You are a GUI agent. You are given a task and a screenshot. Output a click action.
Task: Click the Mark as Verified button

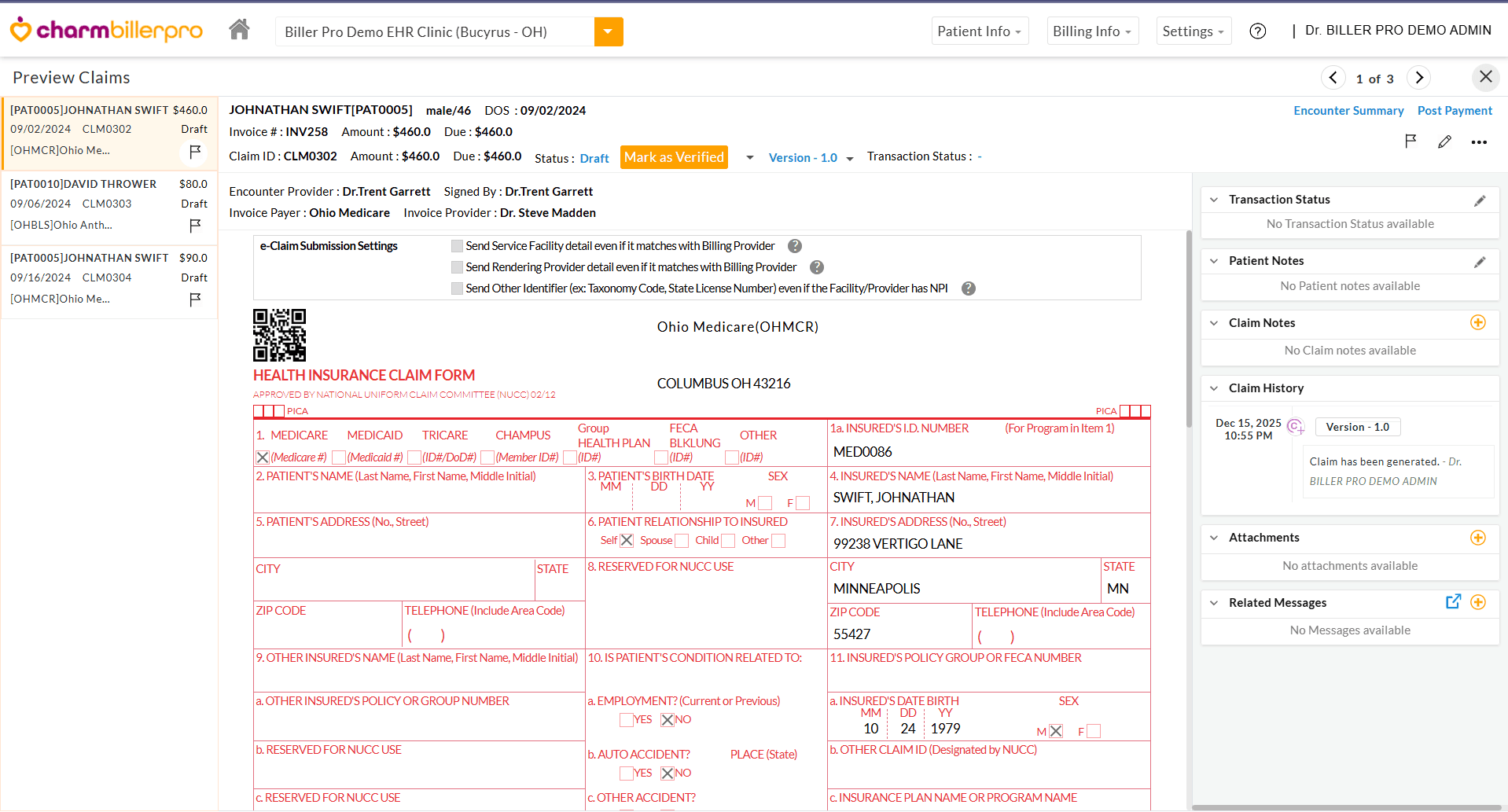pyautogui.click(x=674, y=157)
